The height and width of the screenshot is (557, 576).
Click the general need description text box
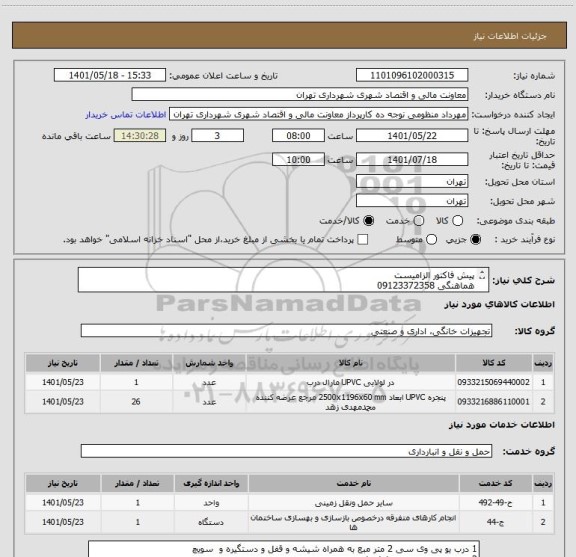tap(283, 280)
